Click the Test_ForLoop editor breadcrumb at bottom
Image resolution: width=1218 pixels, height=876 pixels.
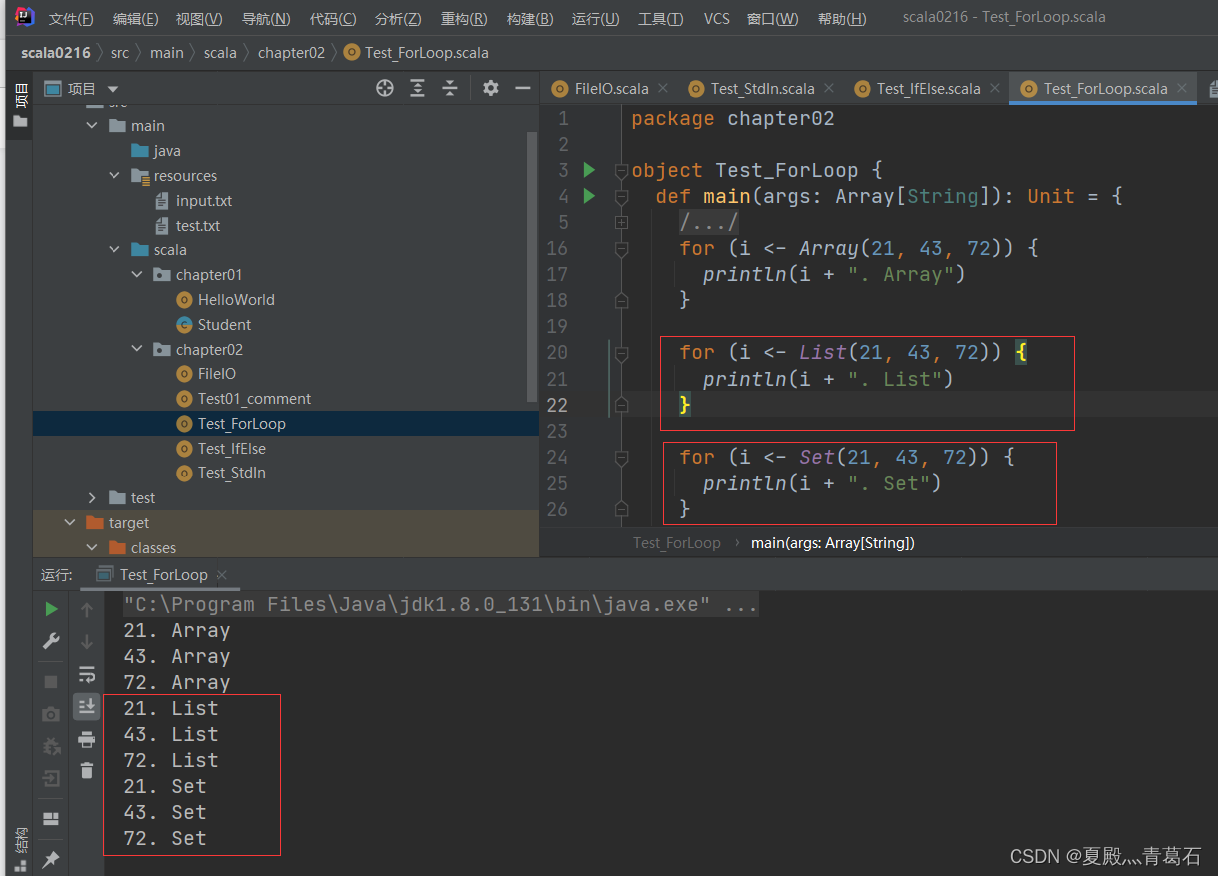click(x=677, y=543)
